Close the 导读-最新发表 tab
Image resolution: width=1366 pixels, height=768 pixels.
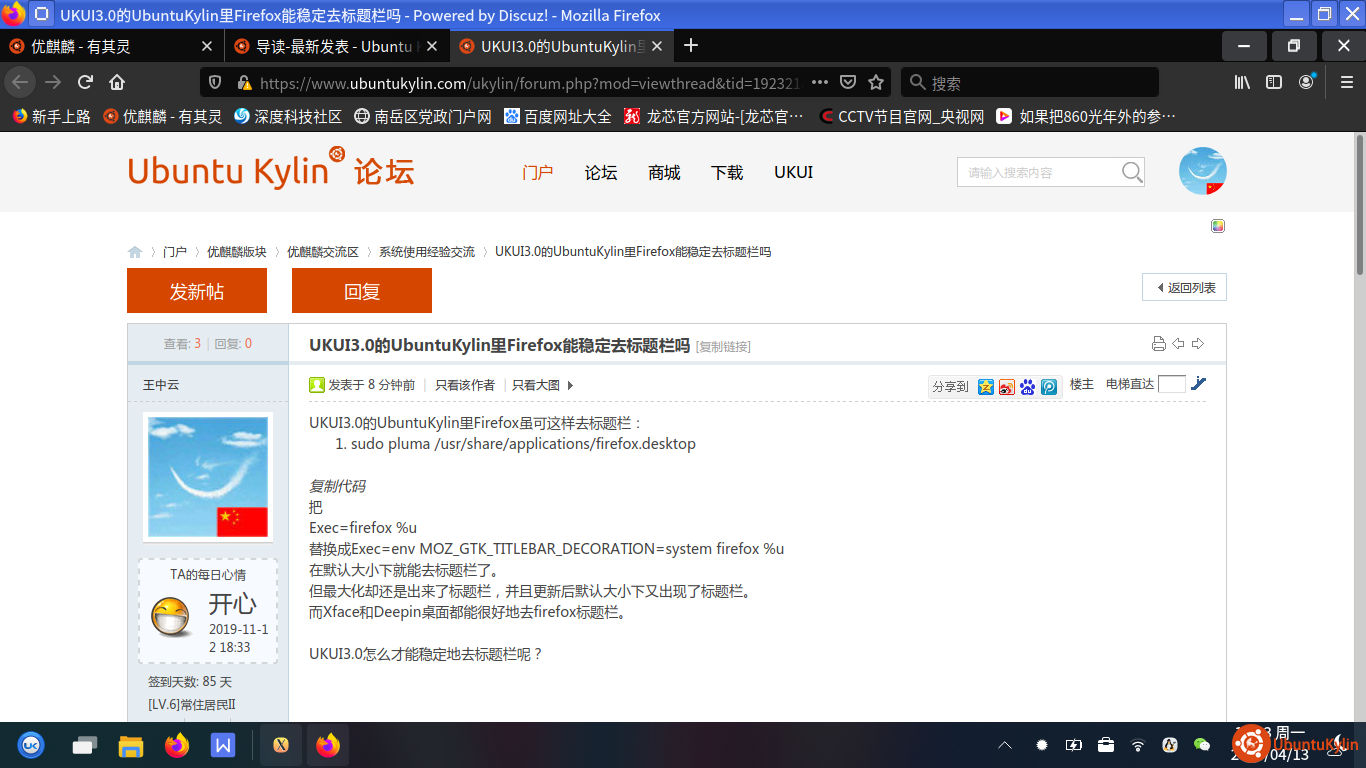pyautogui.click(x=432, y=46)
